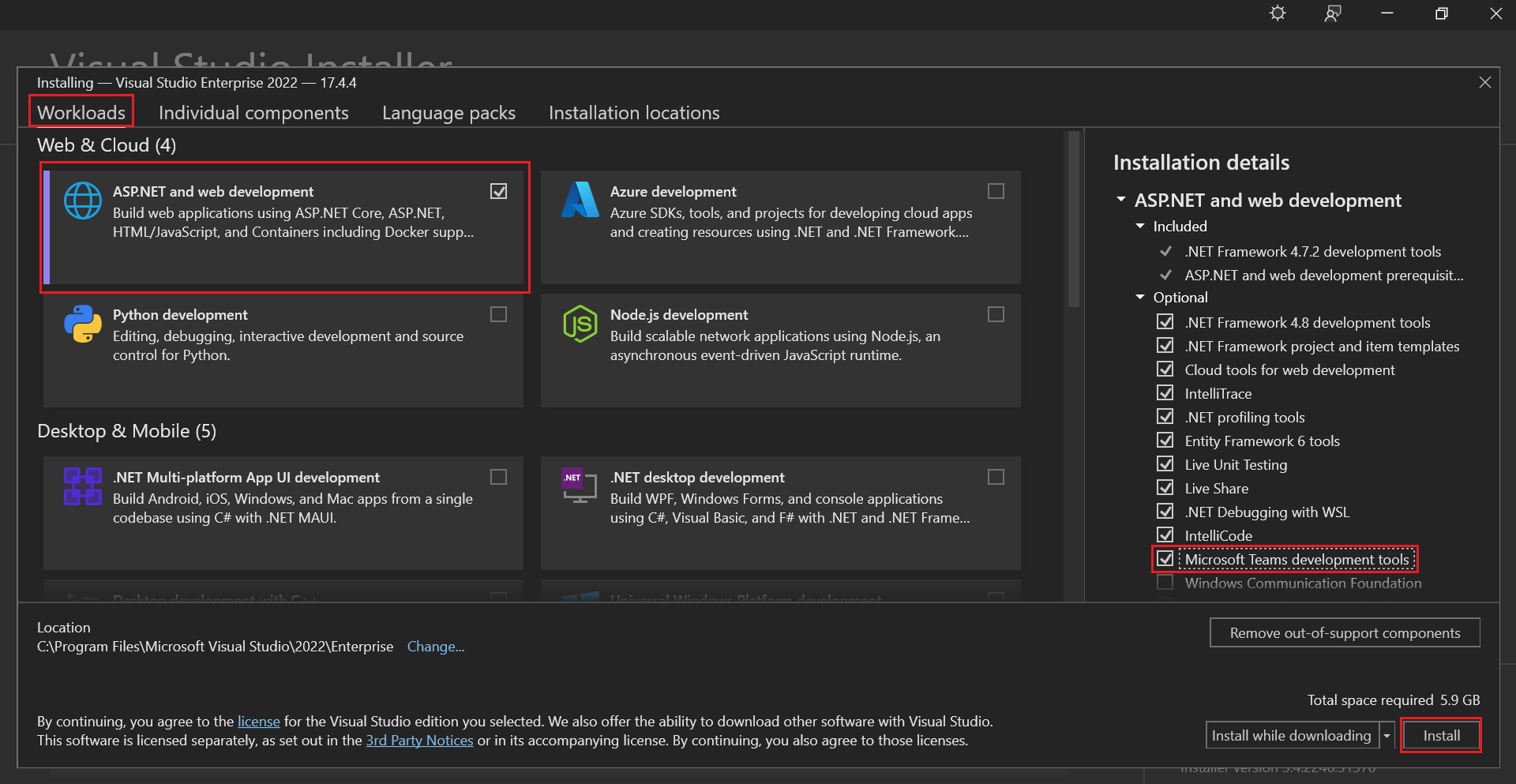Uncheck the ASP.NET and web development workload
Viewport: 1516px width, 784px height.
pyautogui.click(x=498, y=191)
